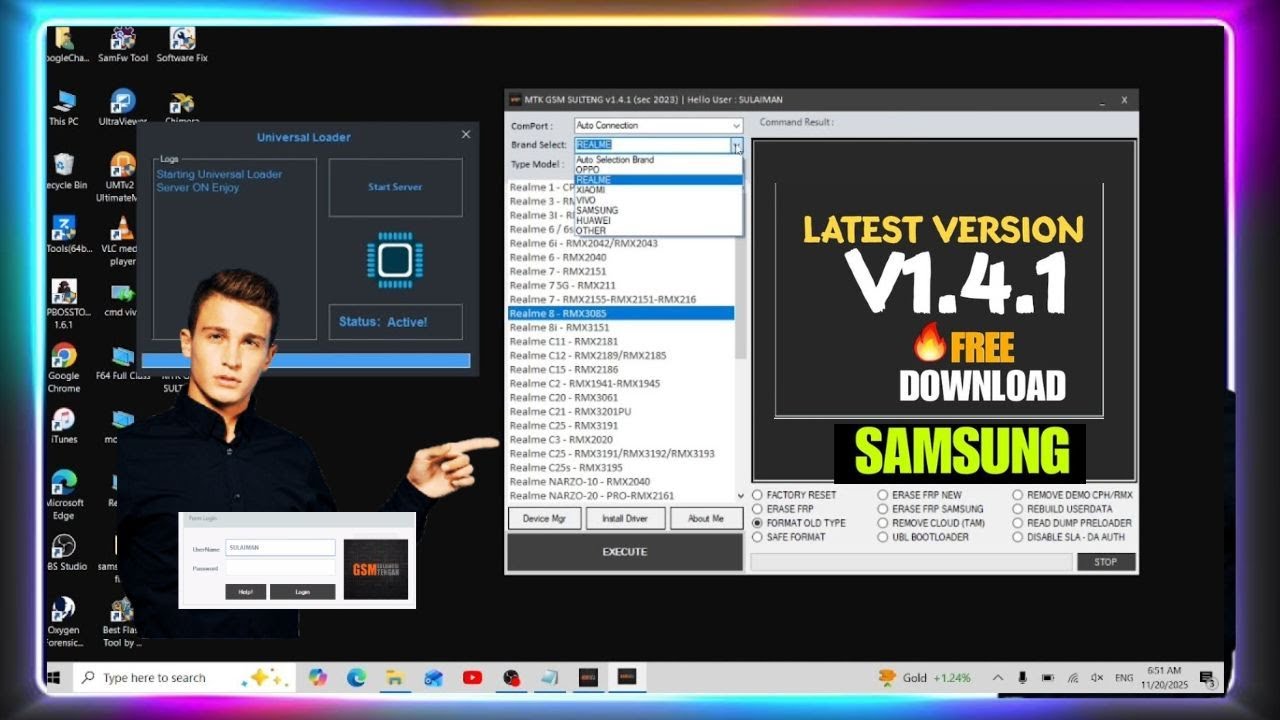The height and width of the screenshot is (720, 1280).
Task: Launch UMTv2 UltimateM desktop shortcut
Action: (123, 177)
